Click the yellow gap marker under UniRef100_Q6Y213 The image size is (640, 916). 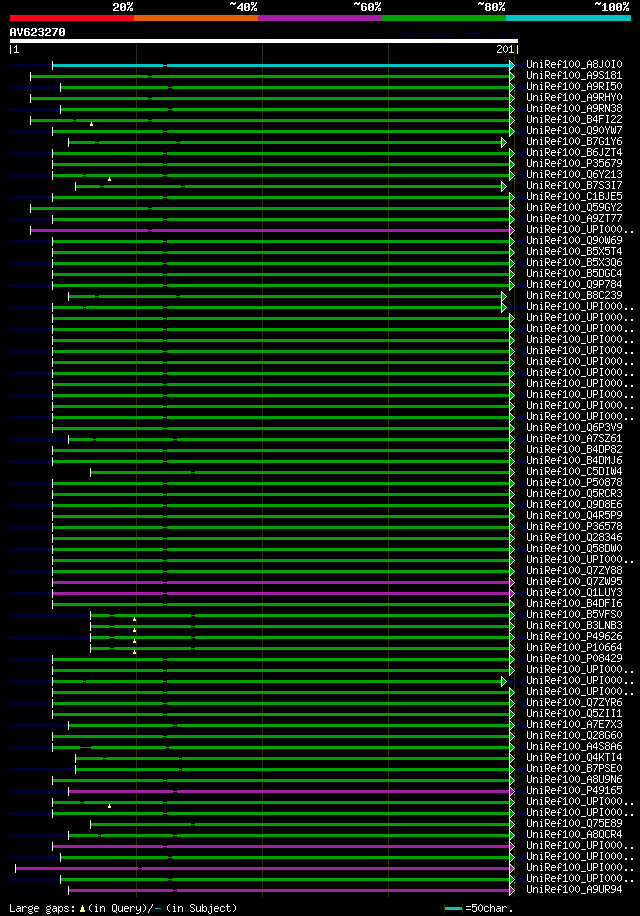pos(109,179)
